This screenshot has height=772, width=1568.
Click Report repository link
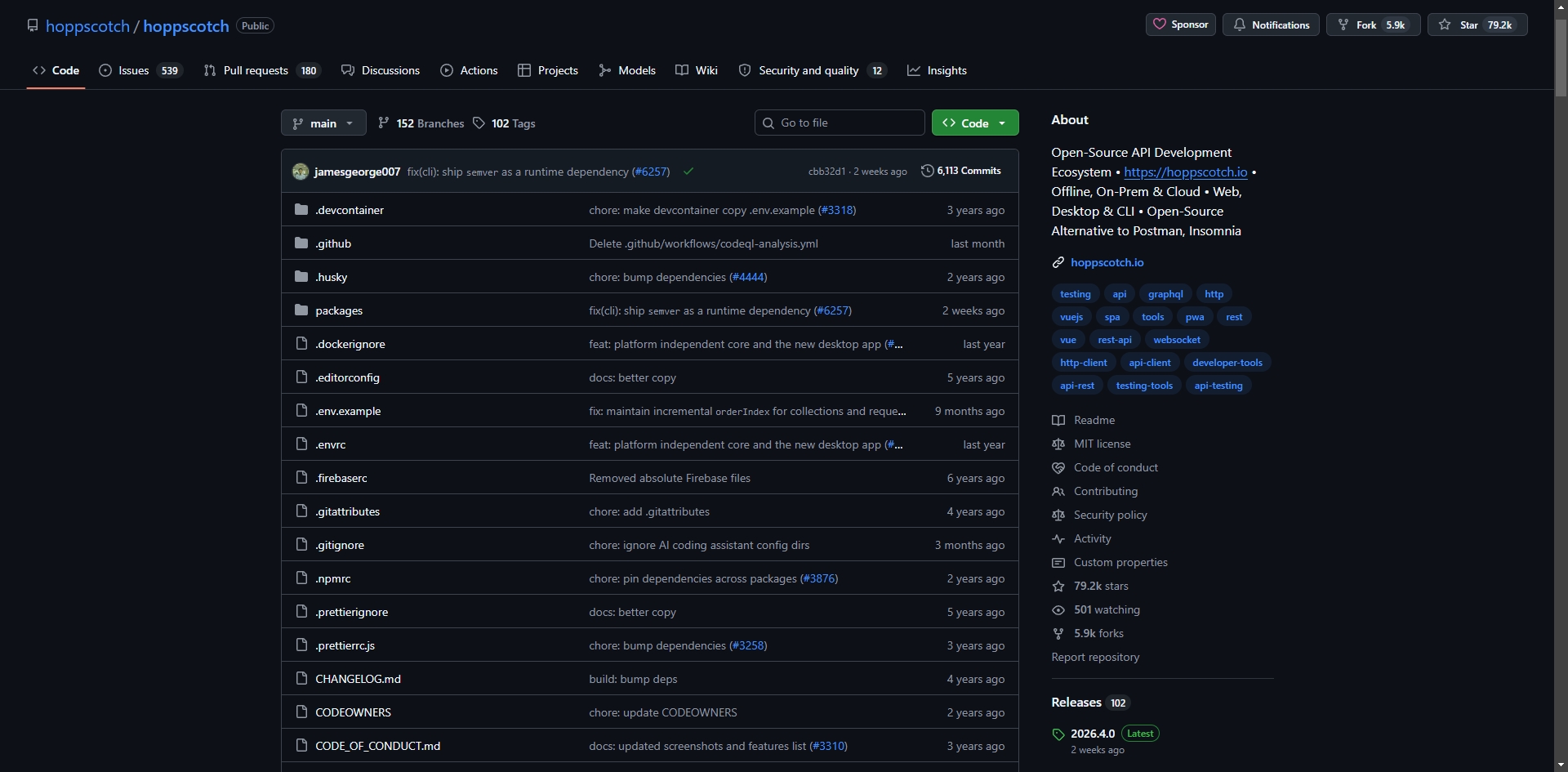click(1095, 657)
